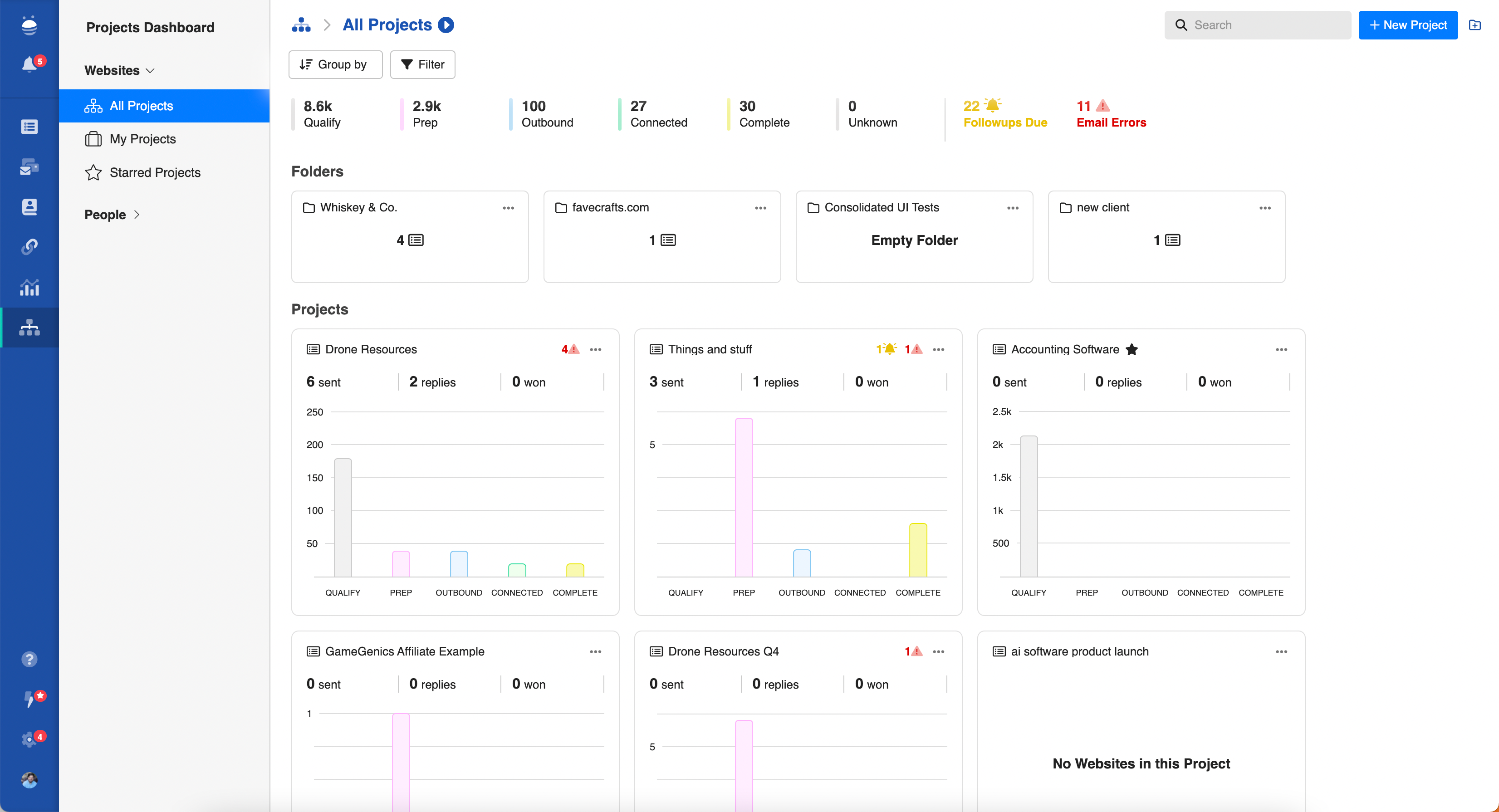
Task: Open Whiskey & Co. folder options menu
Action: click(x=508, y=208)
